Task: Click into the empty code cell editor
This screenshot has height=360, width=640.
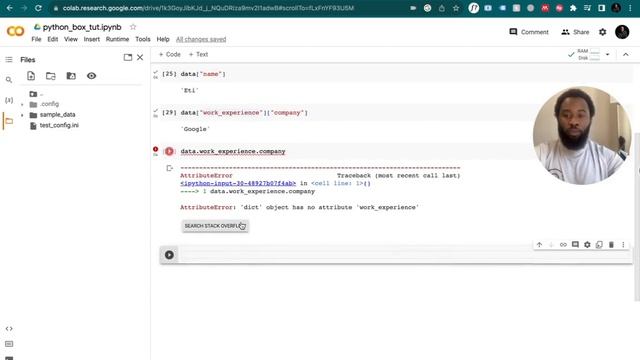Action: [x=404, y=255]
